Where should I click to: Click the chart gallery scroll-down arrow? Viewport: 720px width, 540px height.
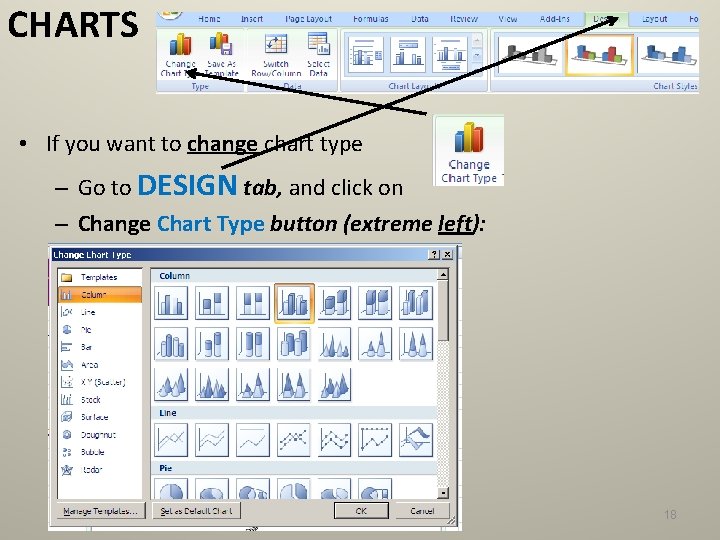443,493
